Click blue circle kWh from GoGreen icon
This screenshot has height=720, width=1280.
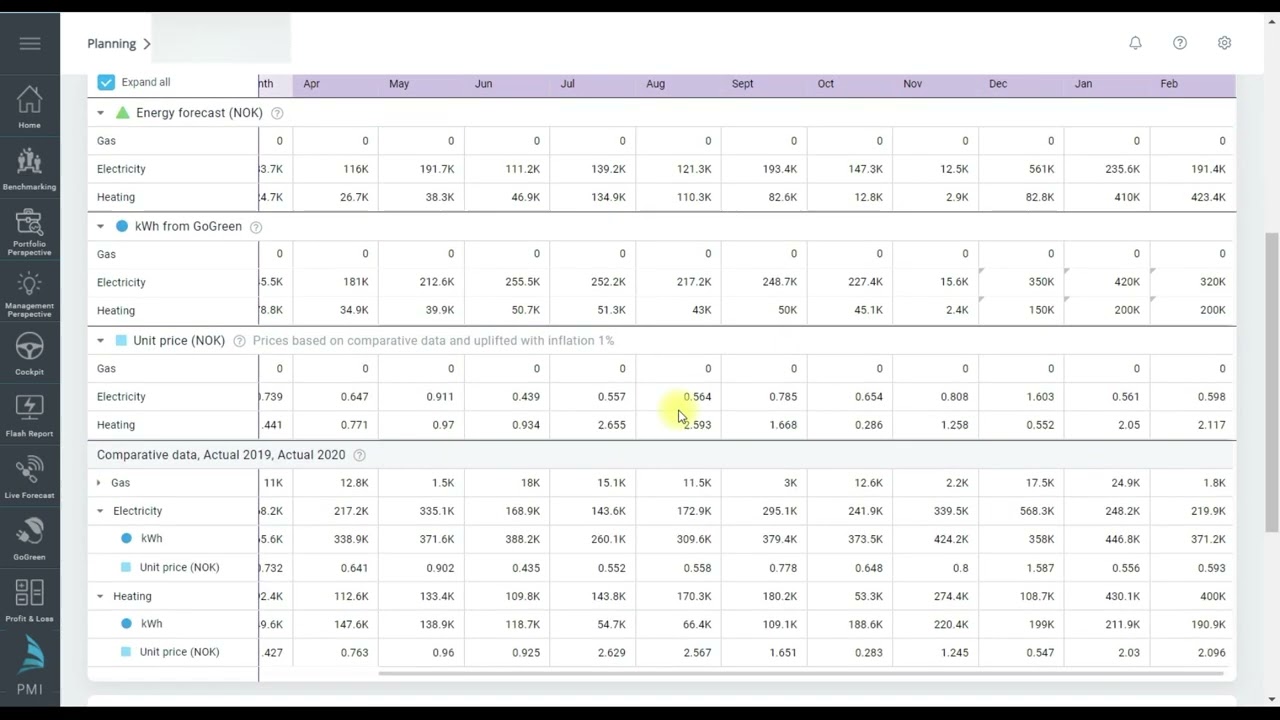tap(122, 226)
